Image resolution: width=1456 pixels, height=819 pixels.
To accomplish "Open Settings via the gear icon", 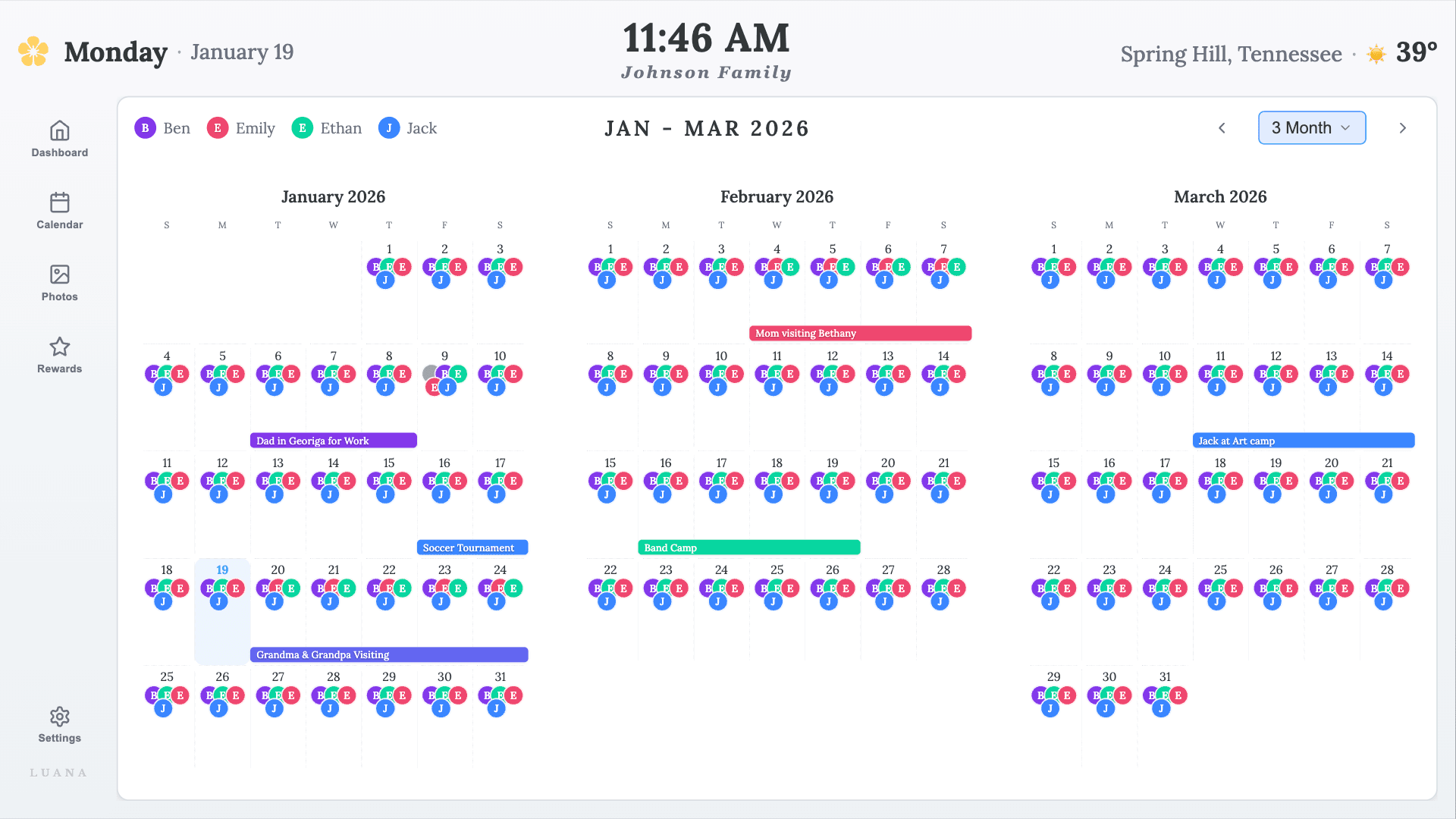I will [59, 717].
